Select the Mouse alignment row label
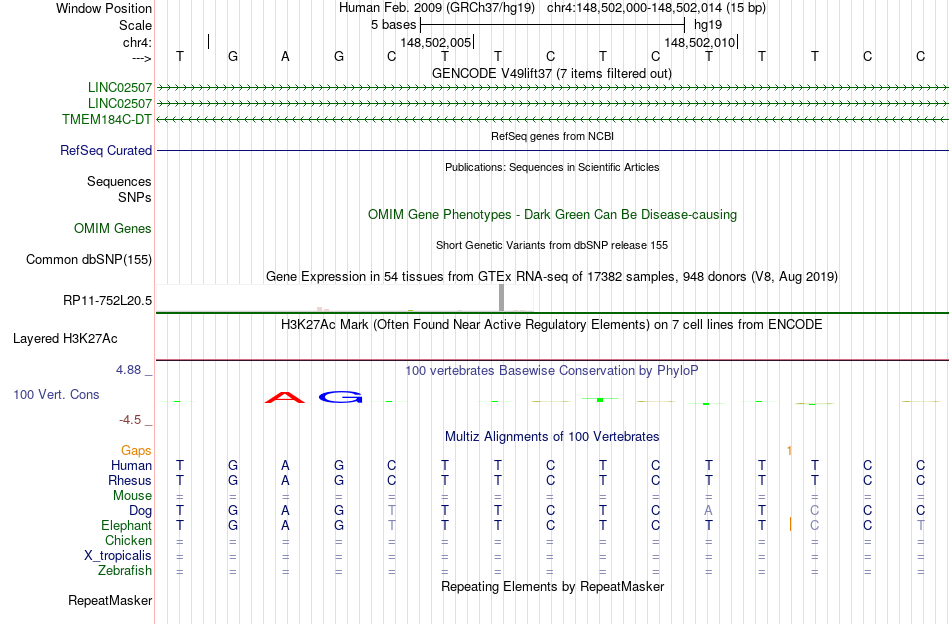 132,496
